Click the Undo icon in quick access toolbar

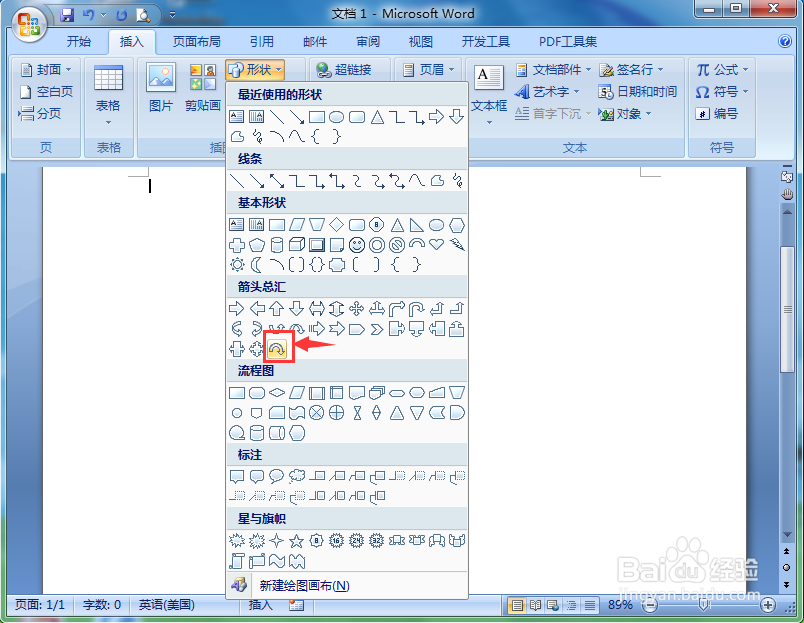tap(89, 15)
